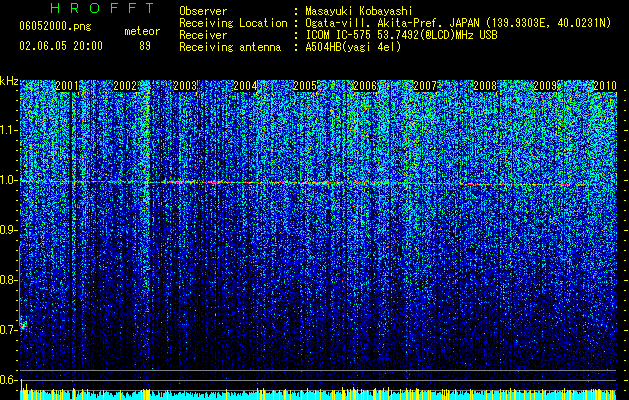Click the 'Receiving antenna' label
This screenshot has width=629, height=400.
[x=230, y=47]
